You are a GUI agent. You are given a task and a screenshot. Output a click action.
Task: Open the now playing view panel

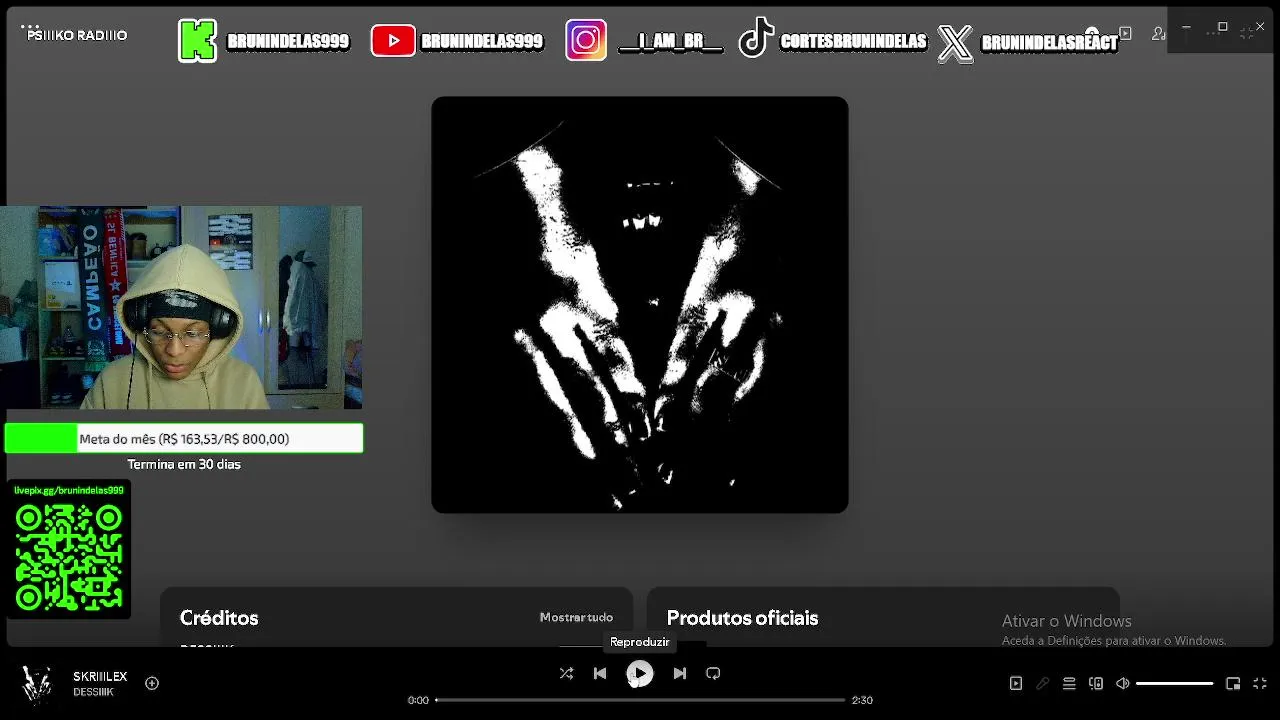tap(1016, 683)
